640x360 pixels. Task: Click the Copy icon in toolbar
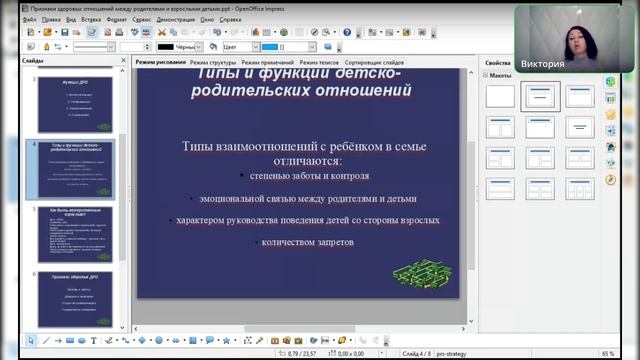pos(173,32)
